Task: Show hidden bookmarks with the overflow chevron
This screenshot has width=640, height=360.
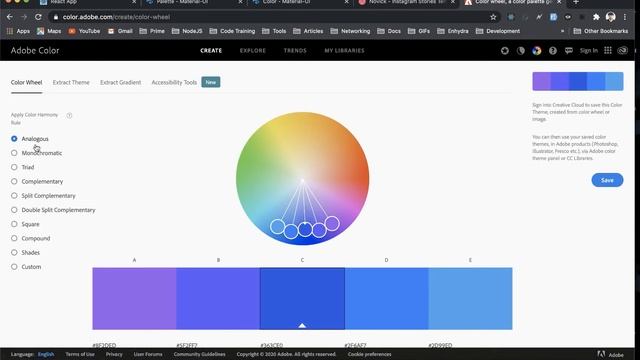Action: (x=562, y=31)
